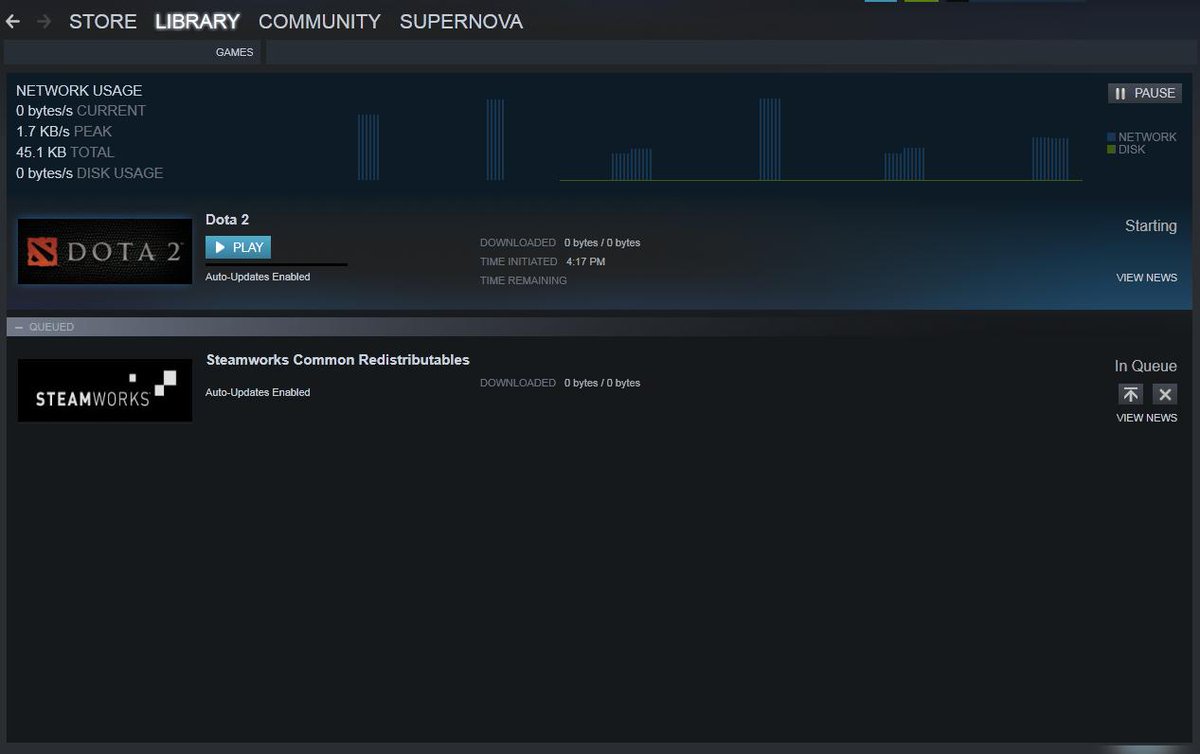The image size is (1200, 754).
Task: Collapse the QUEUED section
Action: [17, 327]
